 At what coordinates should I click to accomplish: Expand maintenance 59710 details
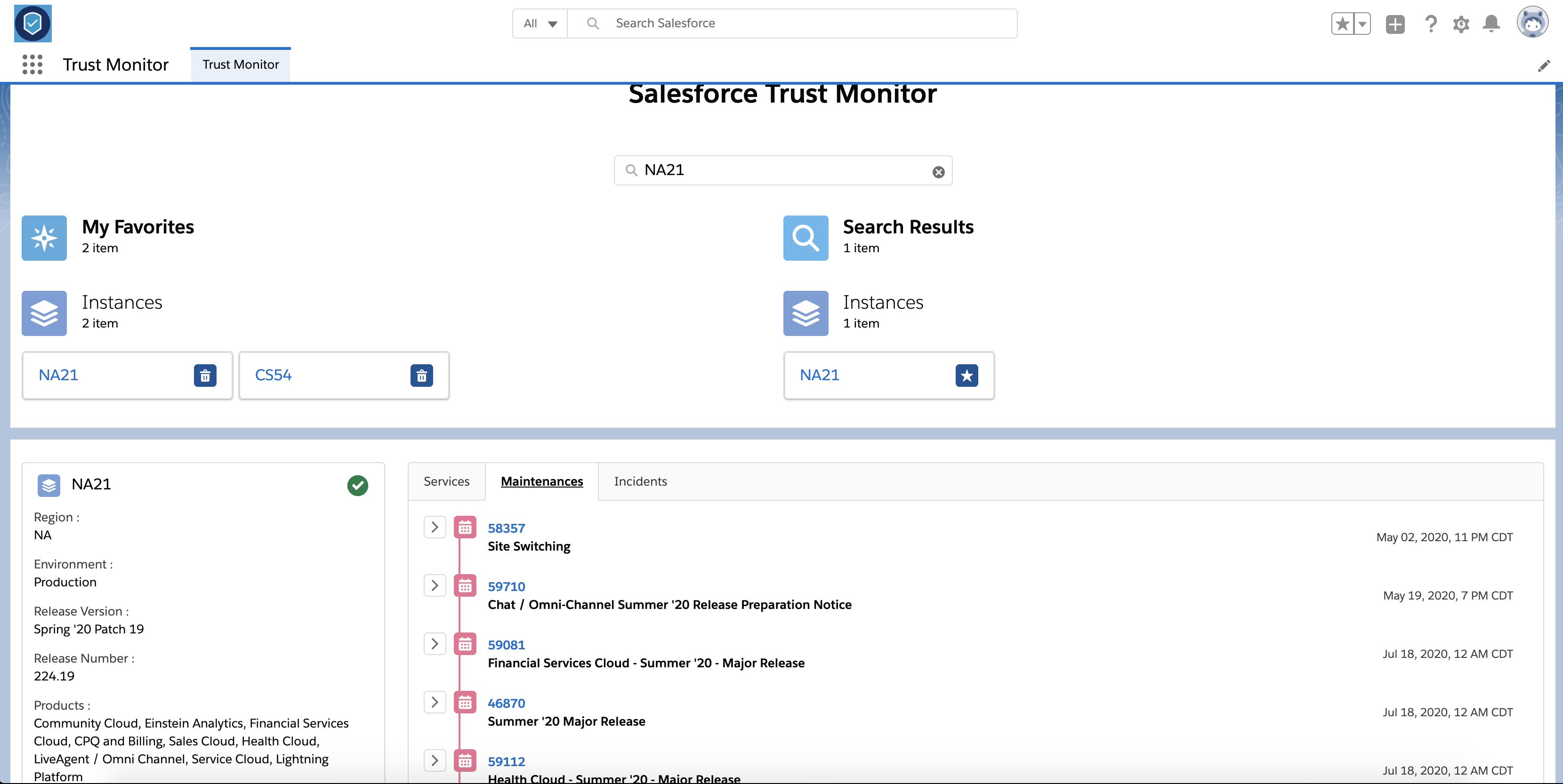pos(435,585)
